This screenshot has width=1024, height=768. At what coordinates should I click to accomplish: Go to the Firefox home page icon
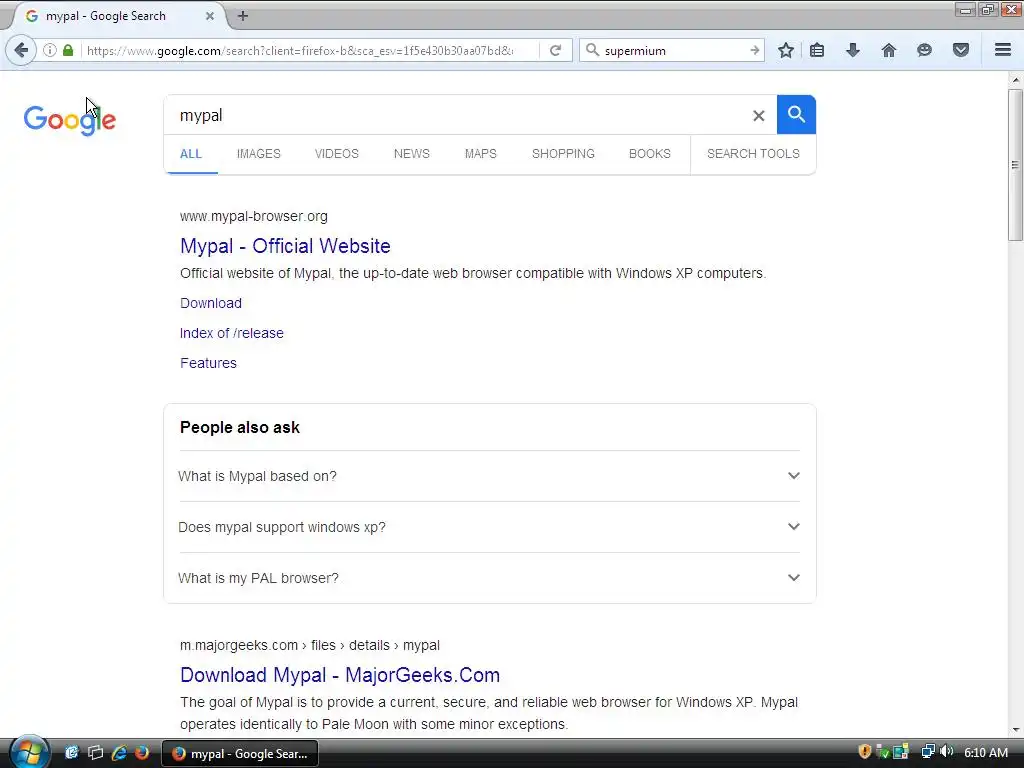coord(889,50)
